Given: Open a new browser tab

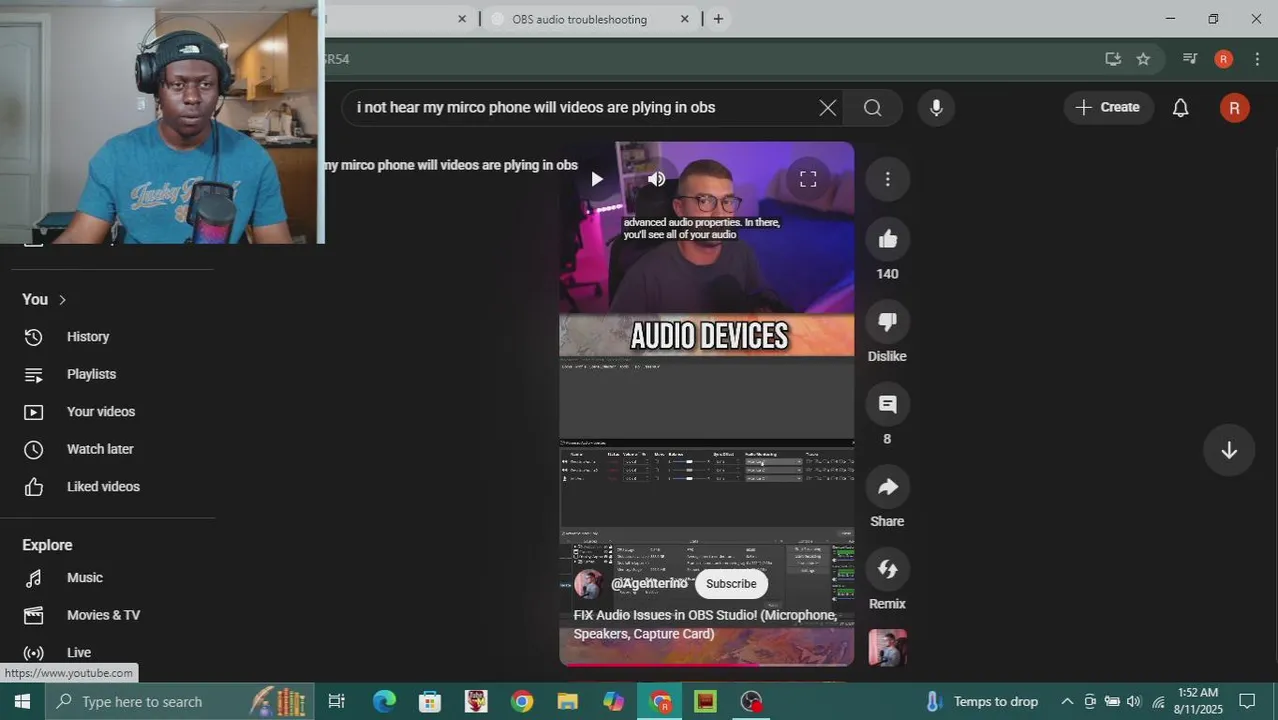Looking at the screenshot, I should pyautogui.click(x=718, y=19).
